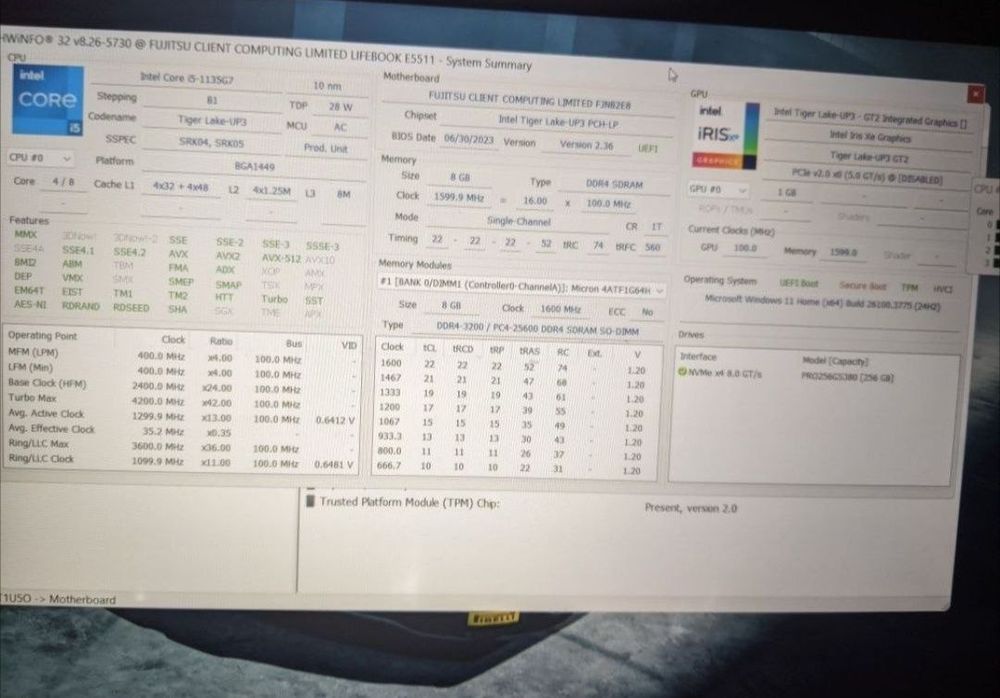Click the Tiger Lake-UP3 codename value

(212, 120)
